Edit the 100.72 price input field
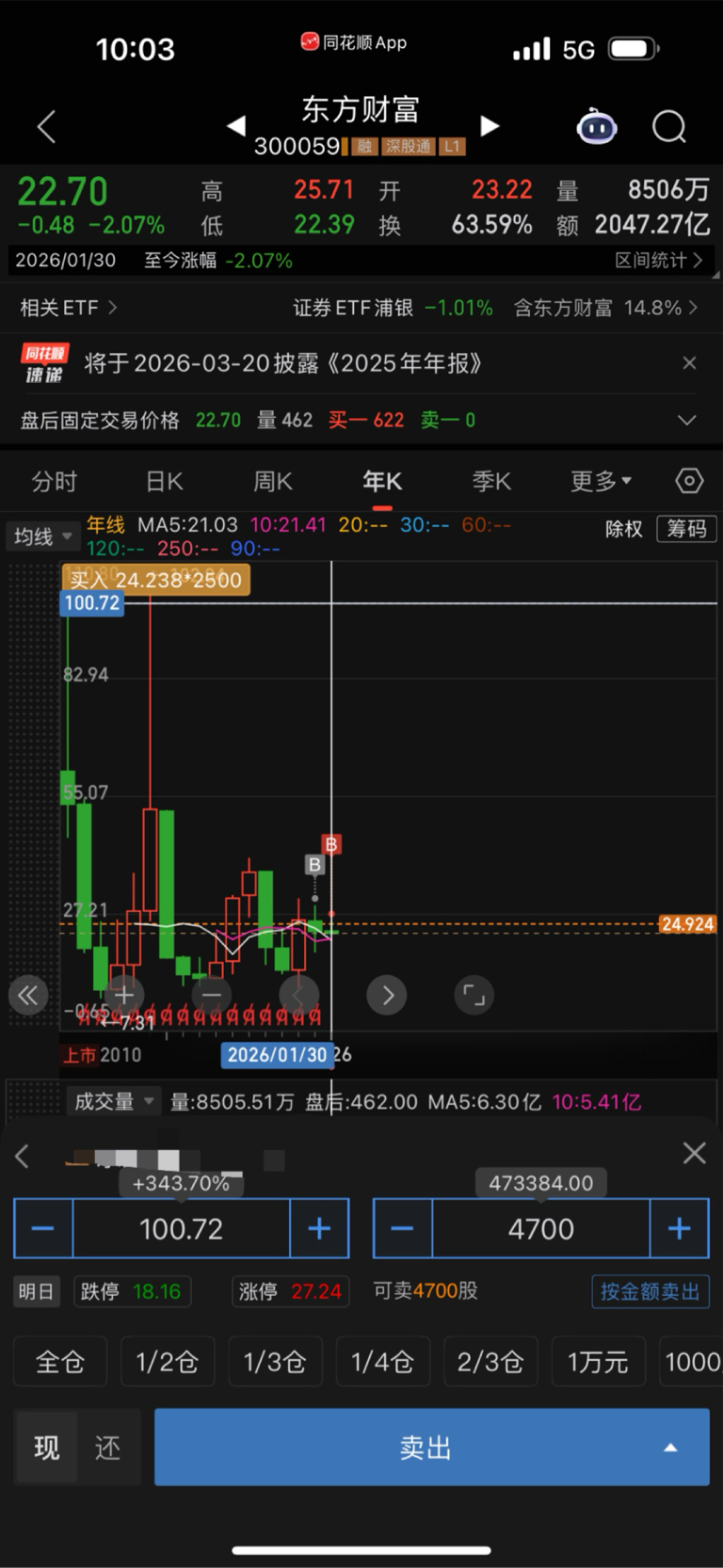This screenshot has height=1568, width=723. coord(182,1228)
